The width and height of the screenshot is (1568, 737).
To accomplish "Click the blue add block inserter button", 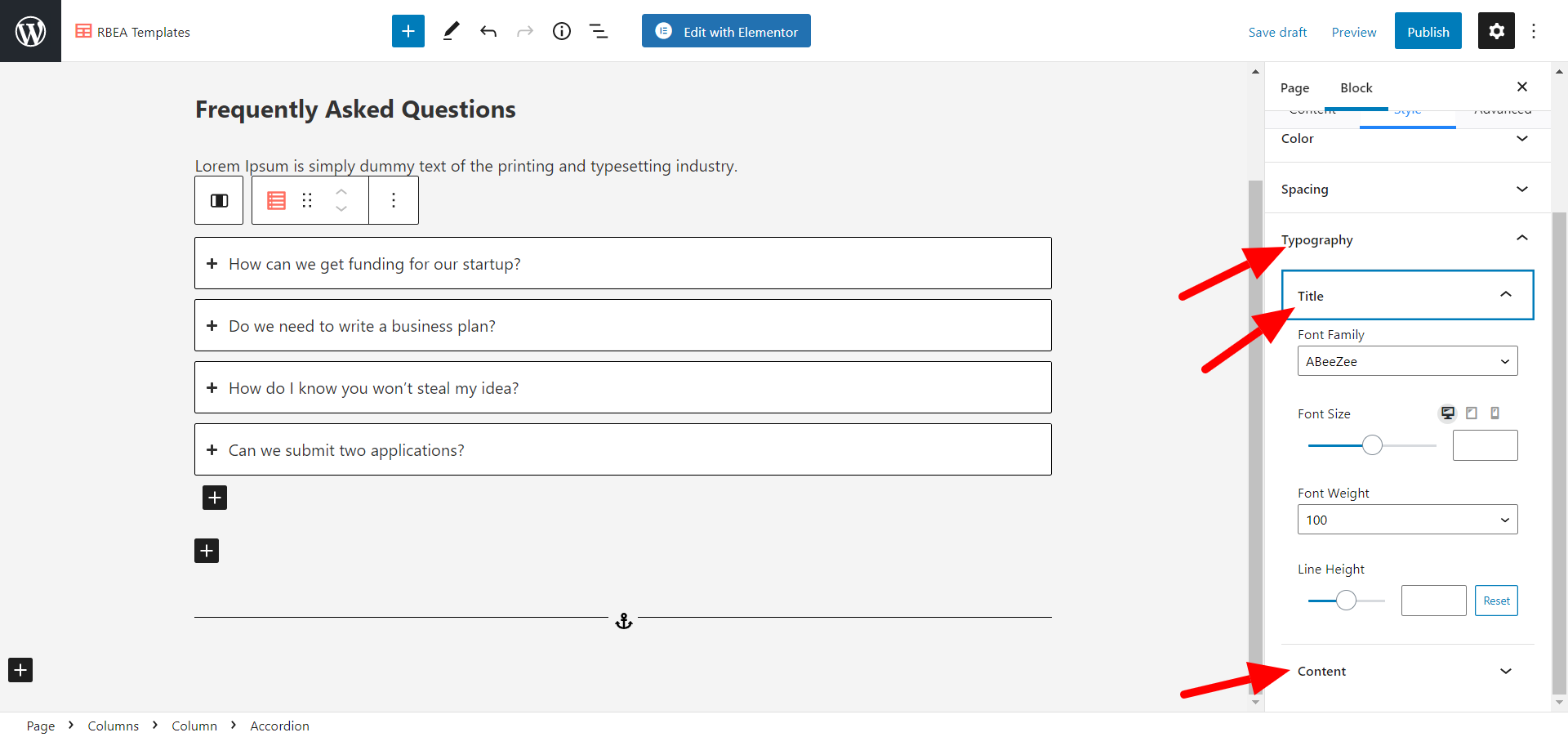I will (x=408, y=31).
